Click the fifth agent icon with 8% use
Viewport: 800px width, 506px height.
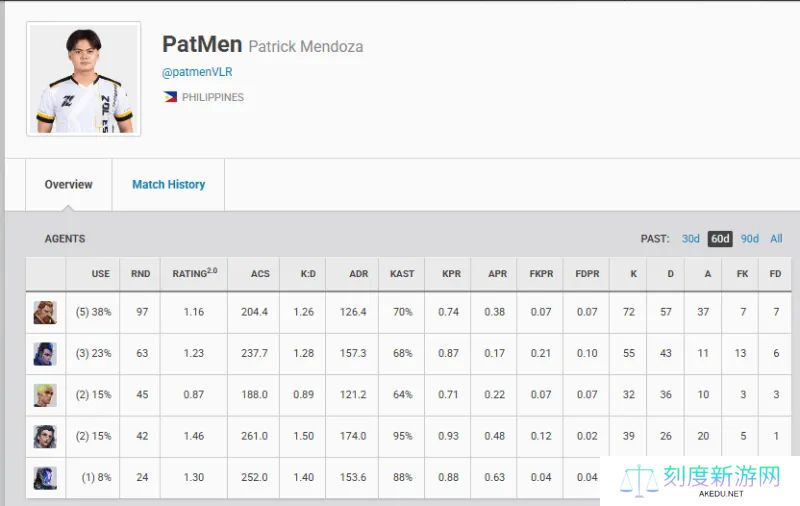tap(45, 477)
